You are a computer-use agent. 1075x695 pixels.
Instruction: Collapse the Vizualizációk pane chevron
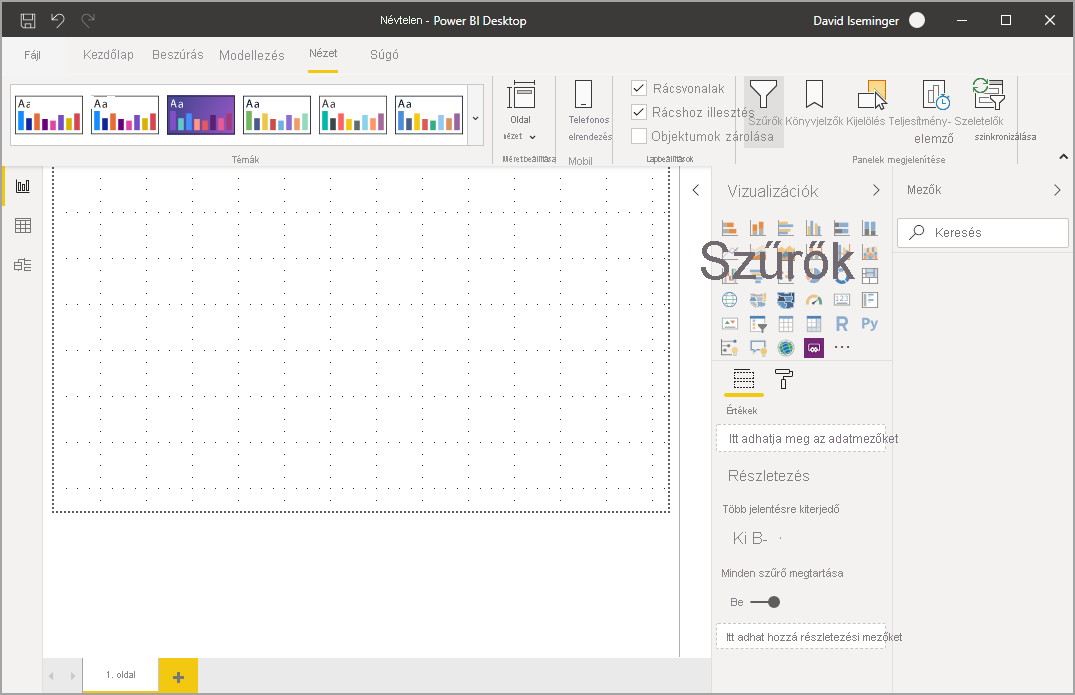[x=876, y=191]
